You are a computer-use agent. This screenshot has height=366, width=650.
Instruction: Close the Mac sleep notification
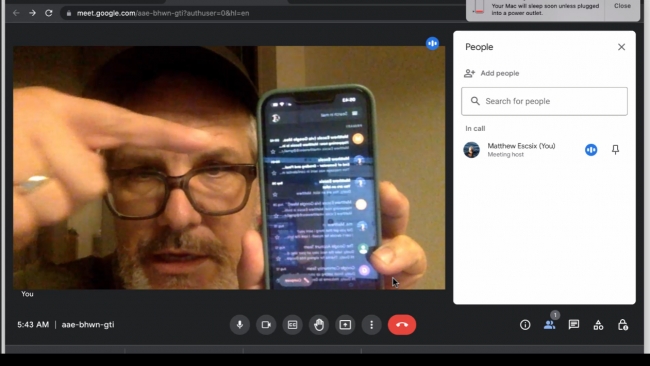[622, 6]
